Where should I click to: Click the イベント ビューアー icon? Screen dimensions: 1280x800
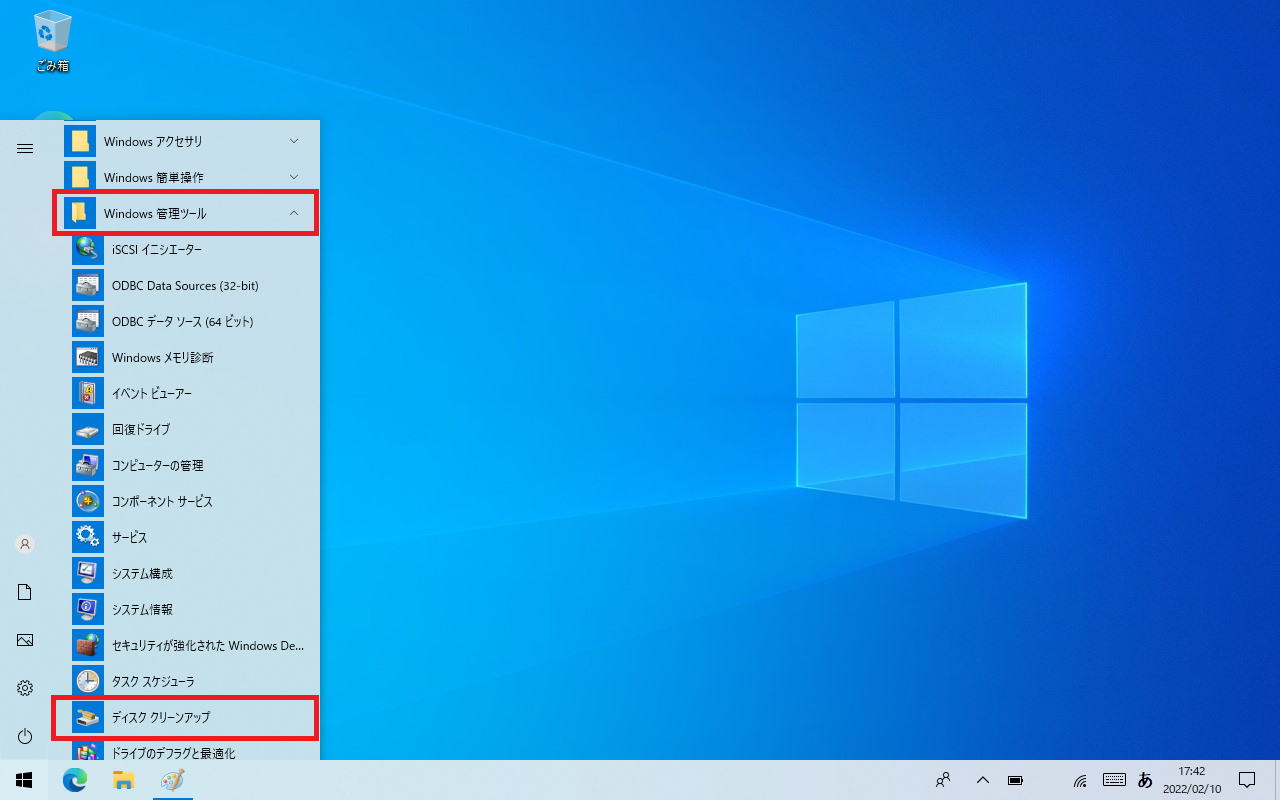(88, 393)
